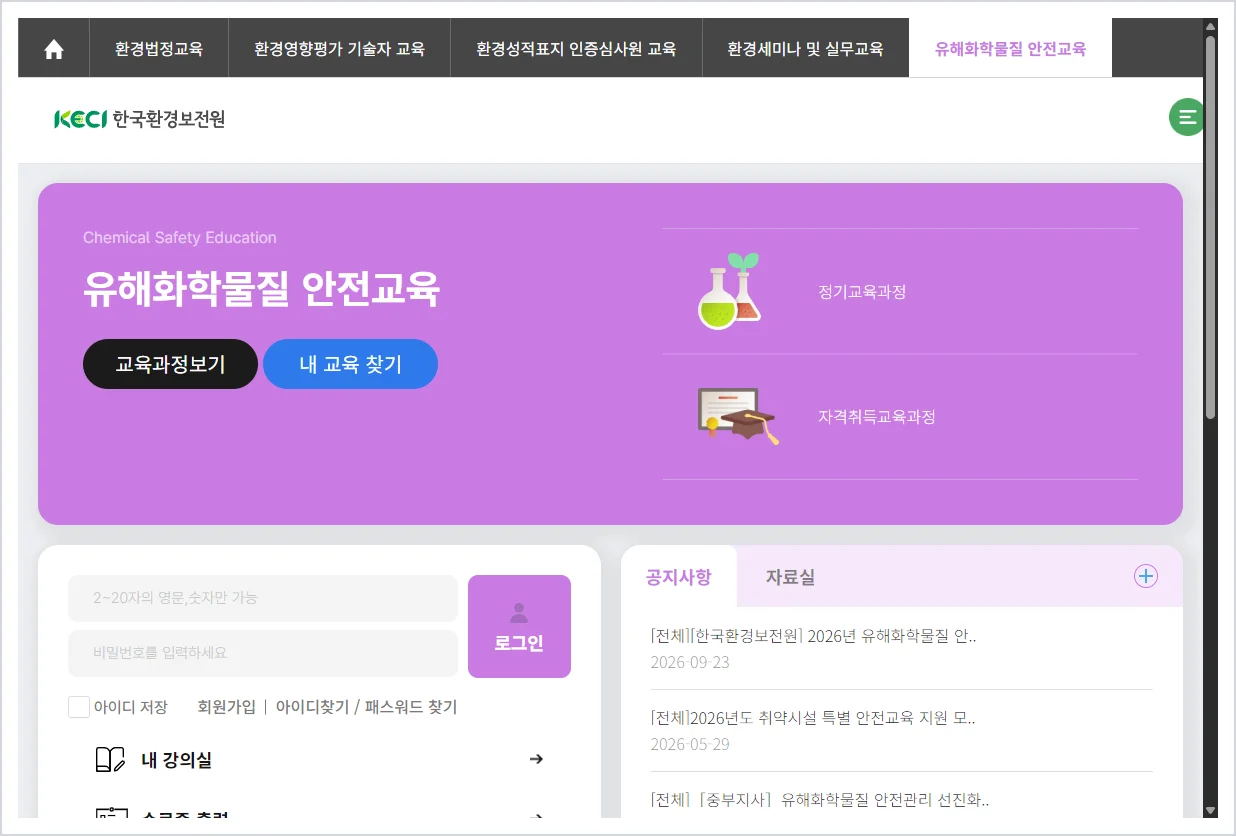
Task: Click the diploma icon for 자격취득교육과정
Action: 738,416
